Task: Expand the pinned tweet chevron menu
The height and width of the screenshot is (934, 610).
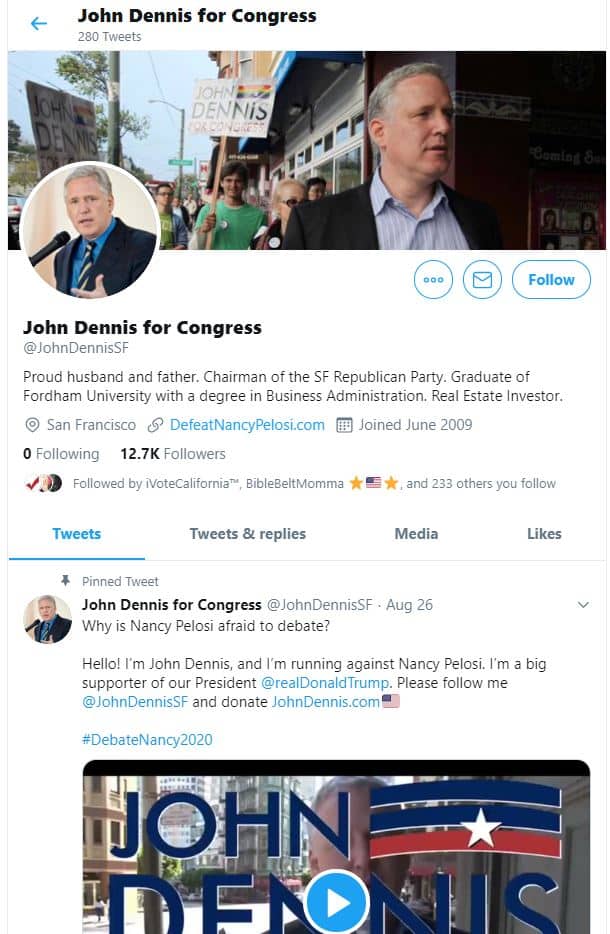Action: pyautogui.click(x=584, y=605)
